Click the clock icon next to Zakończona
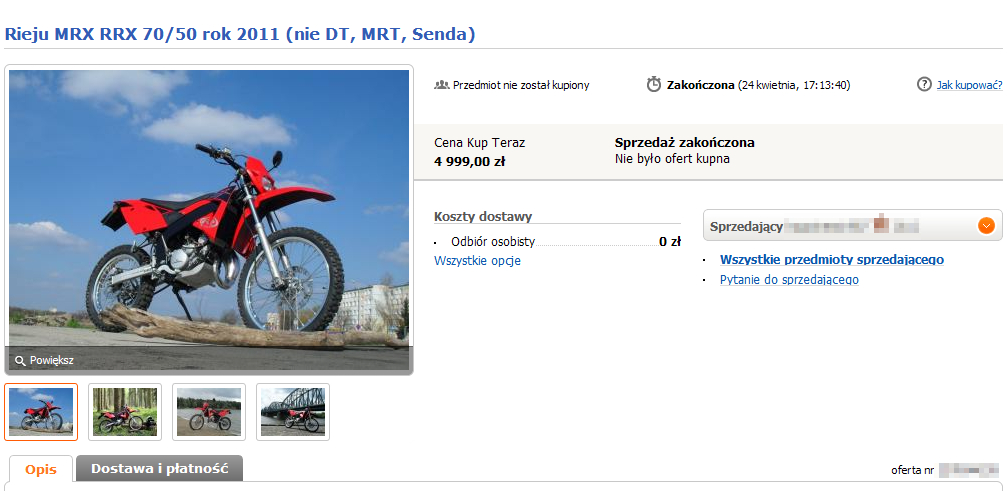 tap(654, 84)
